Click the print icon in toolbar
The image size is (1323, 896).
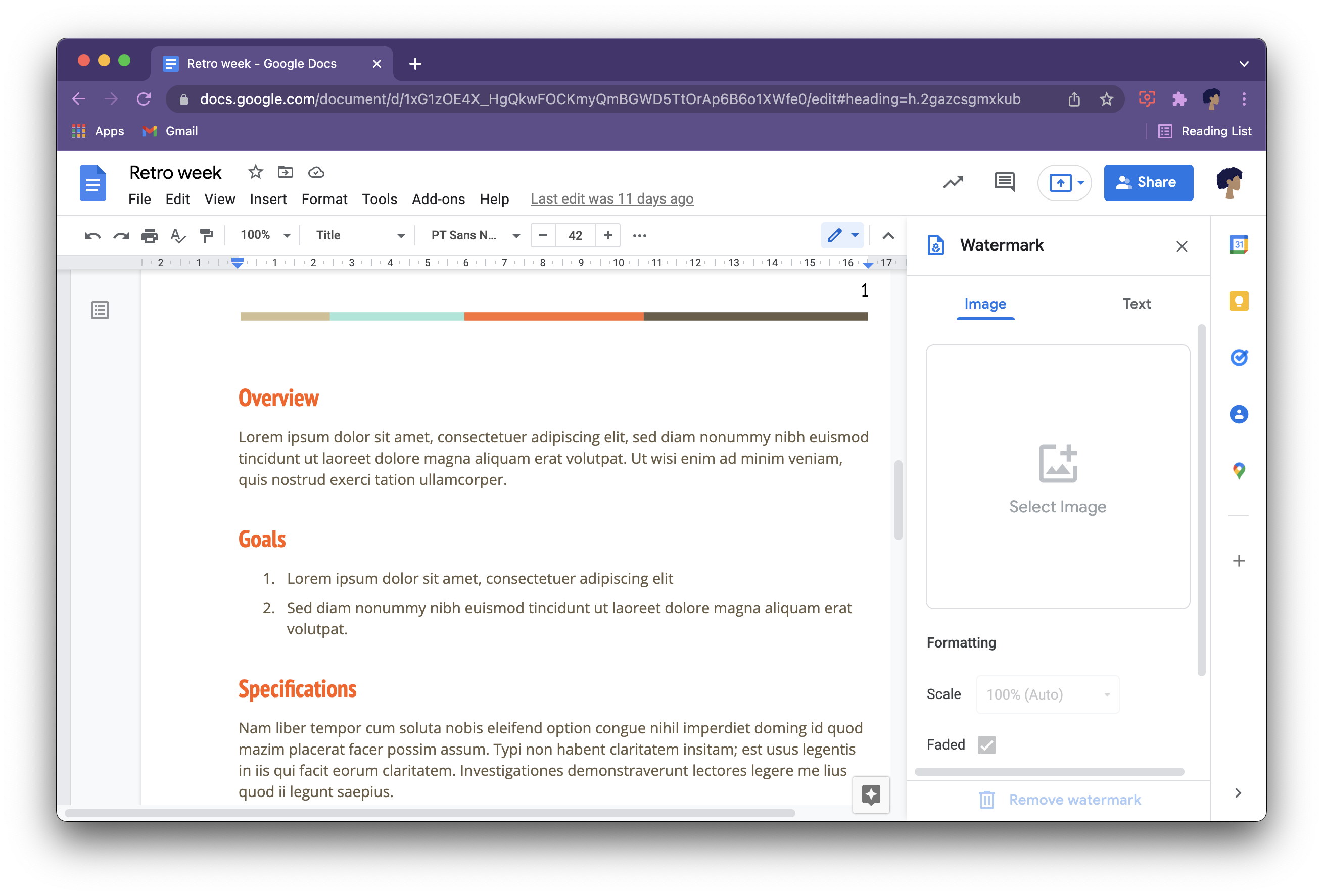click(x=147, y=236)
